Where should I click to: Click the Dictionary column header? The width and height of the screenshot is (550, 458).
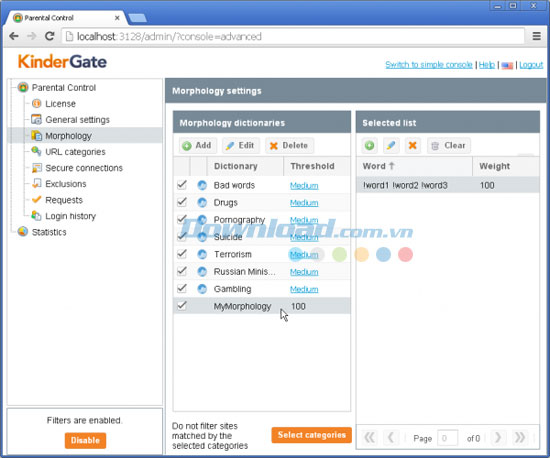tap(245, 166)
